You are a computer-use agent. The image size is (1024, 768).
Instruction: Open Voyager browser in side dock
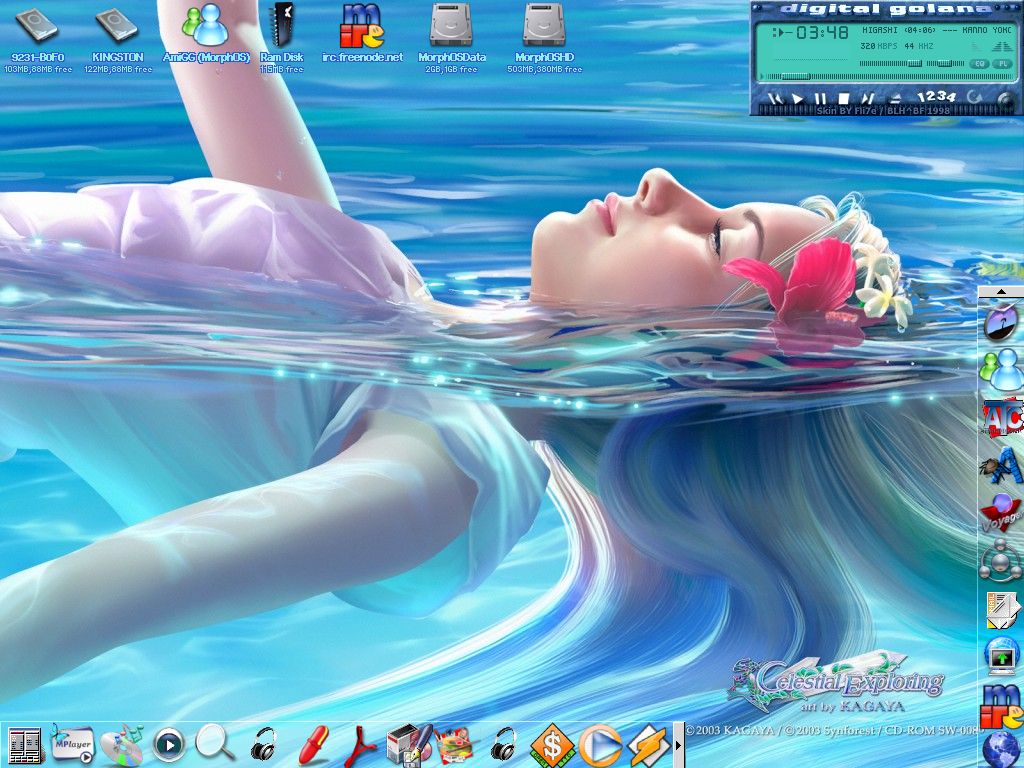tap(1001, 512)
